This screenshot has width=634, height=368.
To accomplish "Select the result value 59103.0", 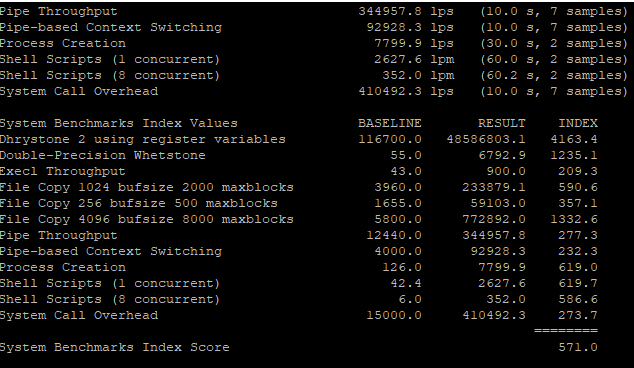I will tap(498, 203).
